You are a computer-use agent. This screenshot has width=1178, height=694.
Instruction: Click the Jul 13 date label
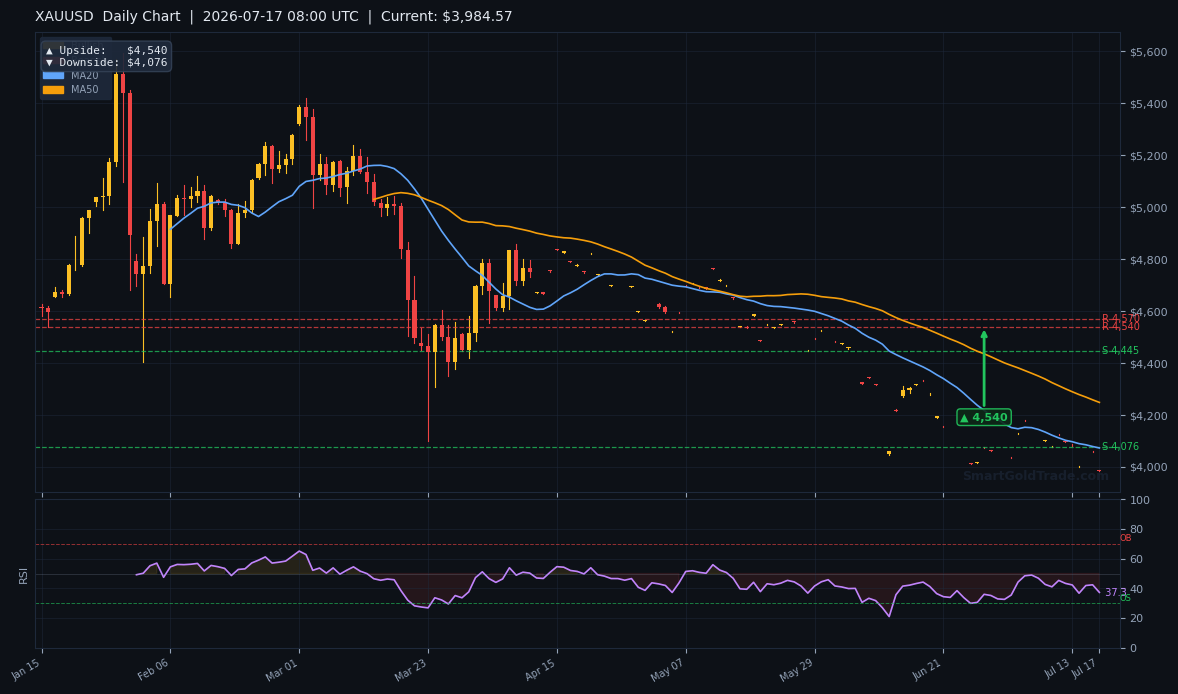1057,668
